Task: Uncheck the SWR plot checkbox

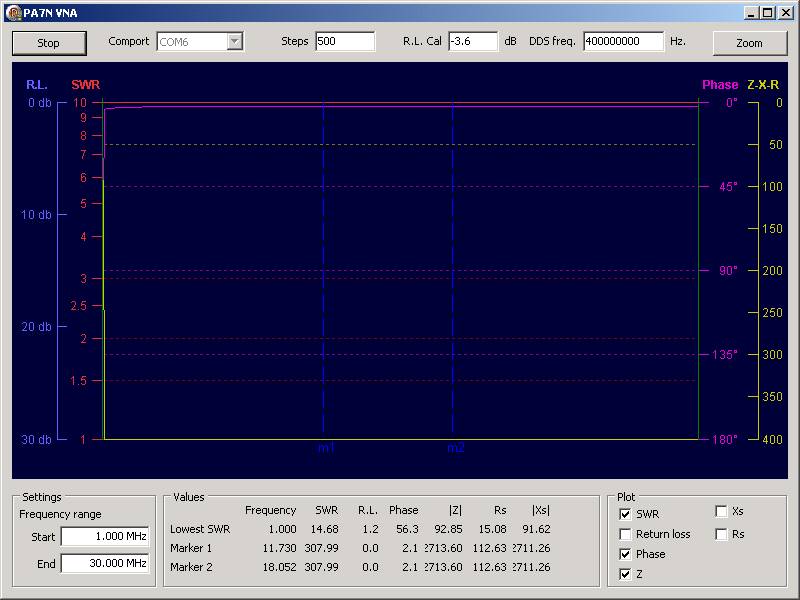Action: coord(626,514)
